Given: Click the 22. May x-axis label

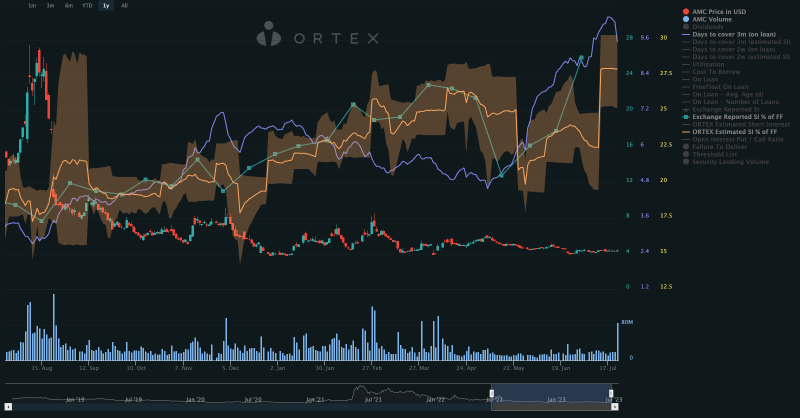Looking at the screenshot, I should coord(513,368).
